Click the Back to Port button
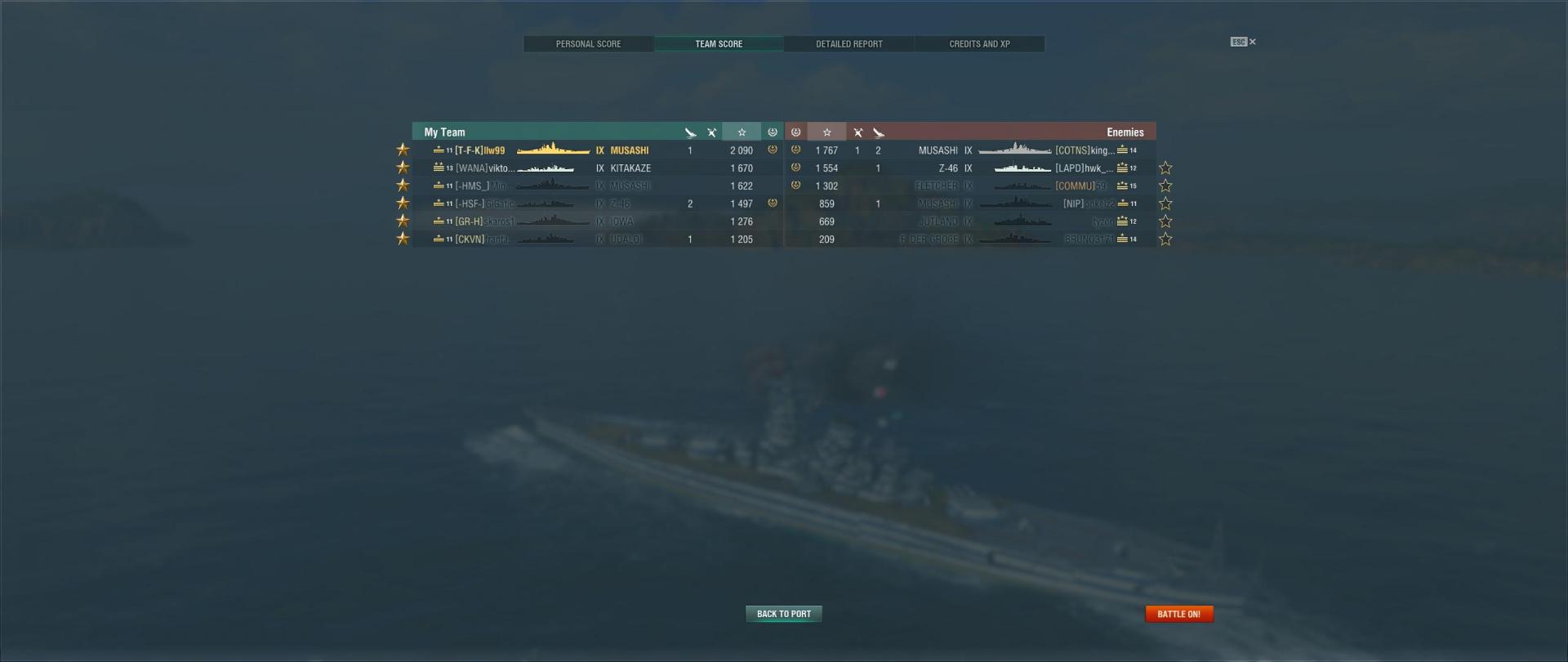Viewport: 1568px width, 662px height. click(784, 614)
